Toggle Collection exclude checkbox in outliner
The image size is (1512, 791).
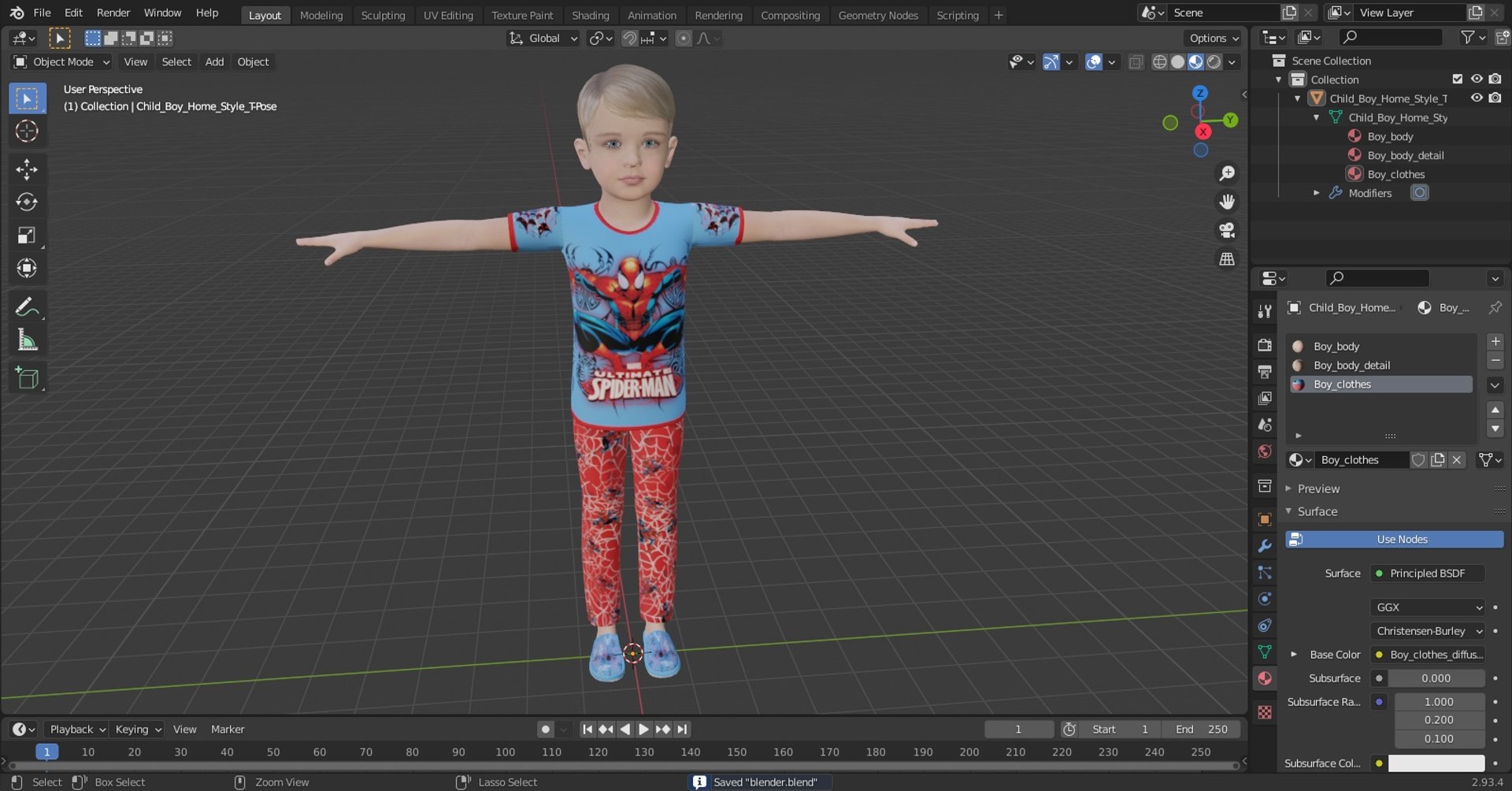point(1458,79)
